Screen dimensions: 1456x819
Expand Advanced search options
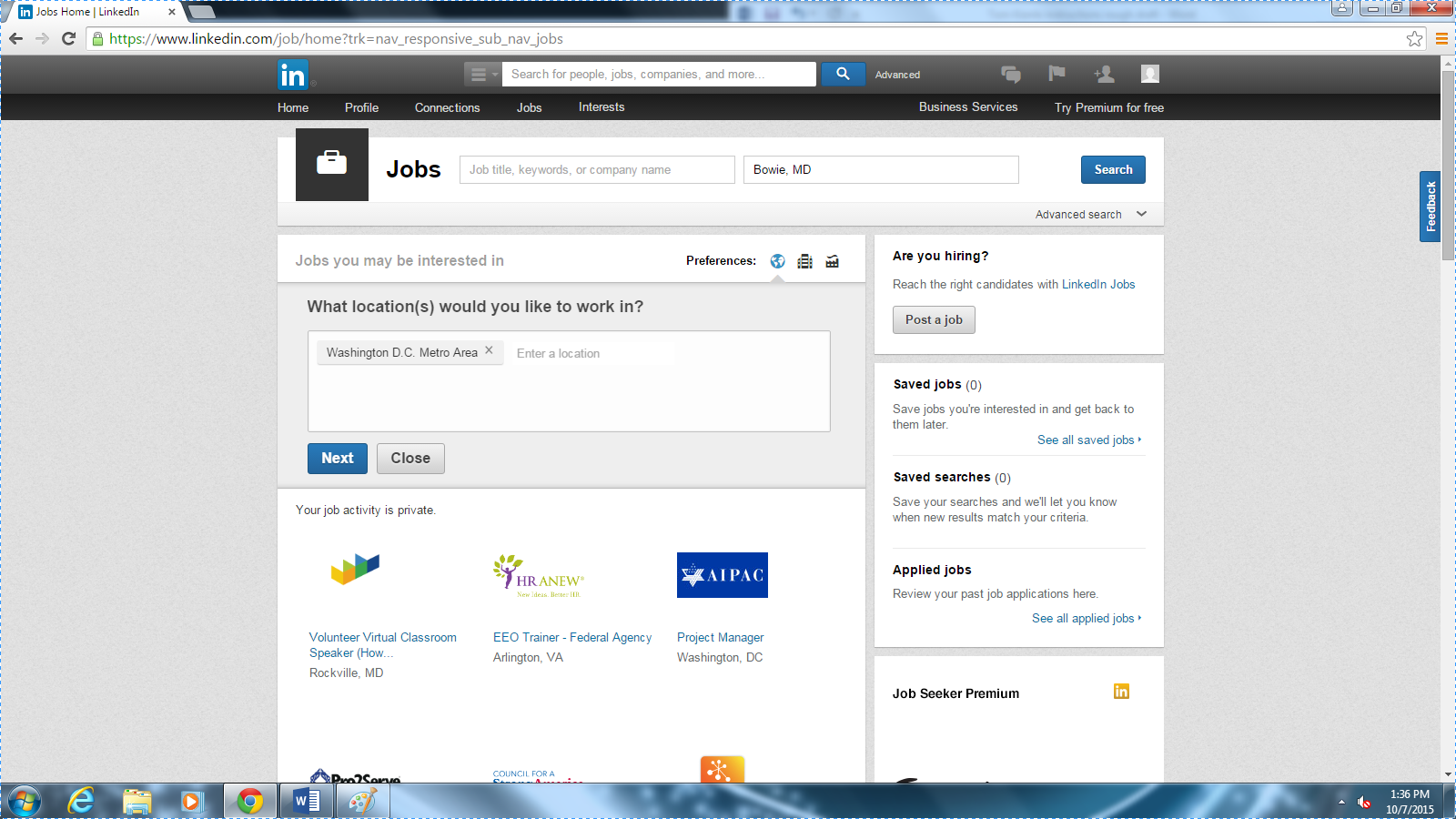[x=1091, y=215]
